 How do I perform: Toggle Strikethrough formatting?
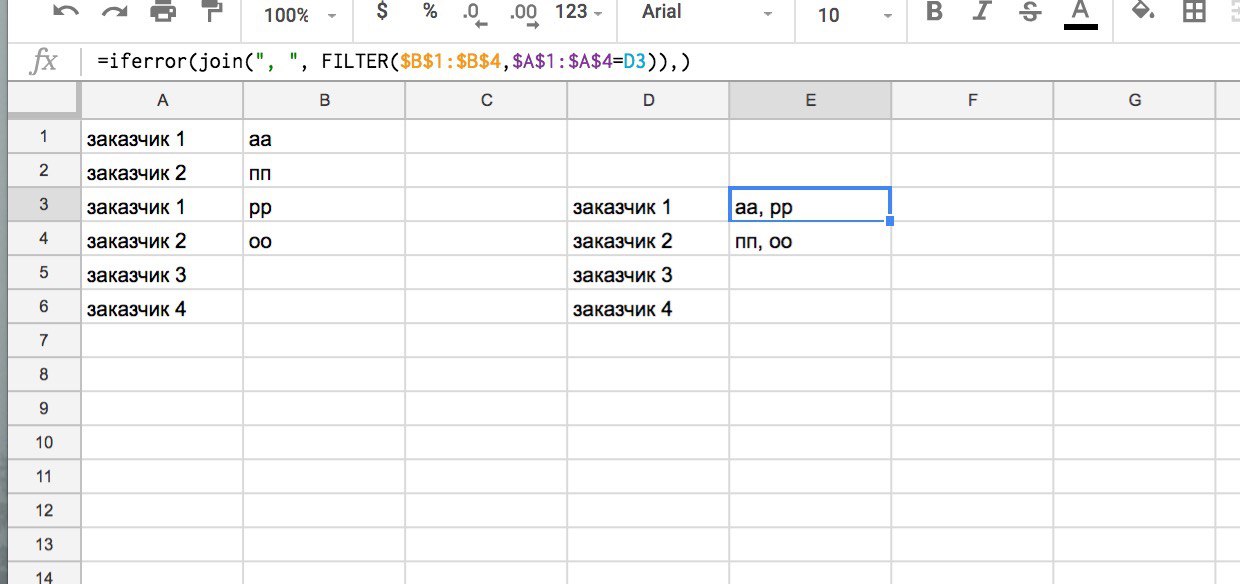1030,12
